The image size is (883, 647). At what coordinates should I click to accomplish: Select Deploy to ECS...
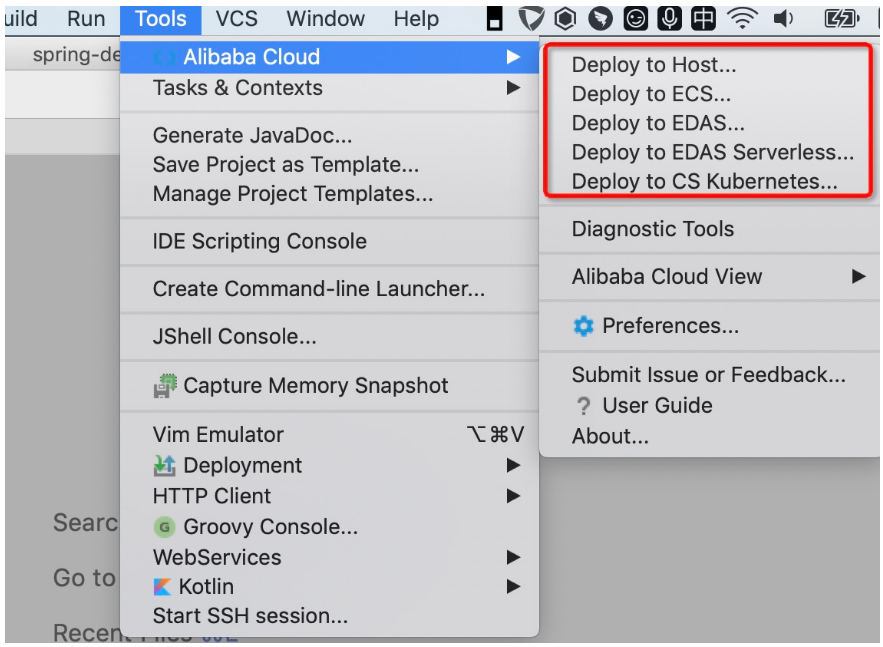(650, 95)
